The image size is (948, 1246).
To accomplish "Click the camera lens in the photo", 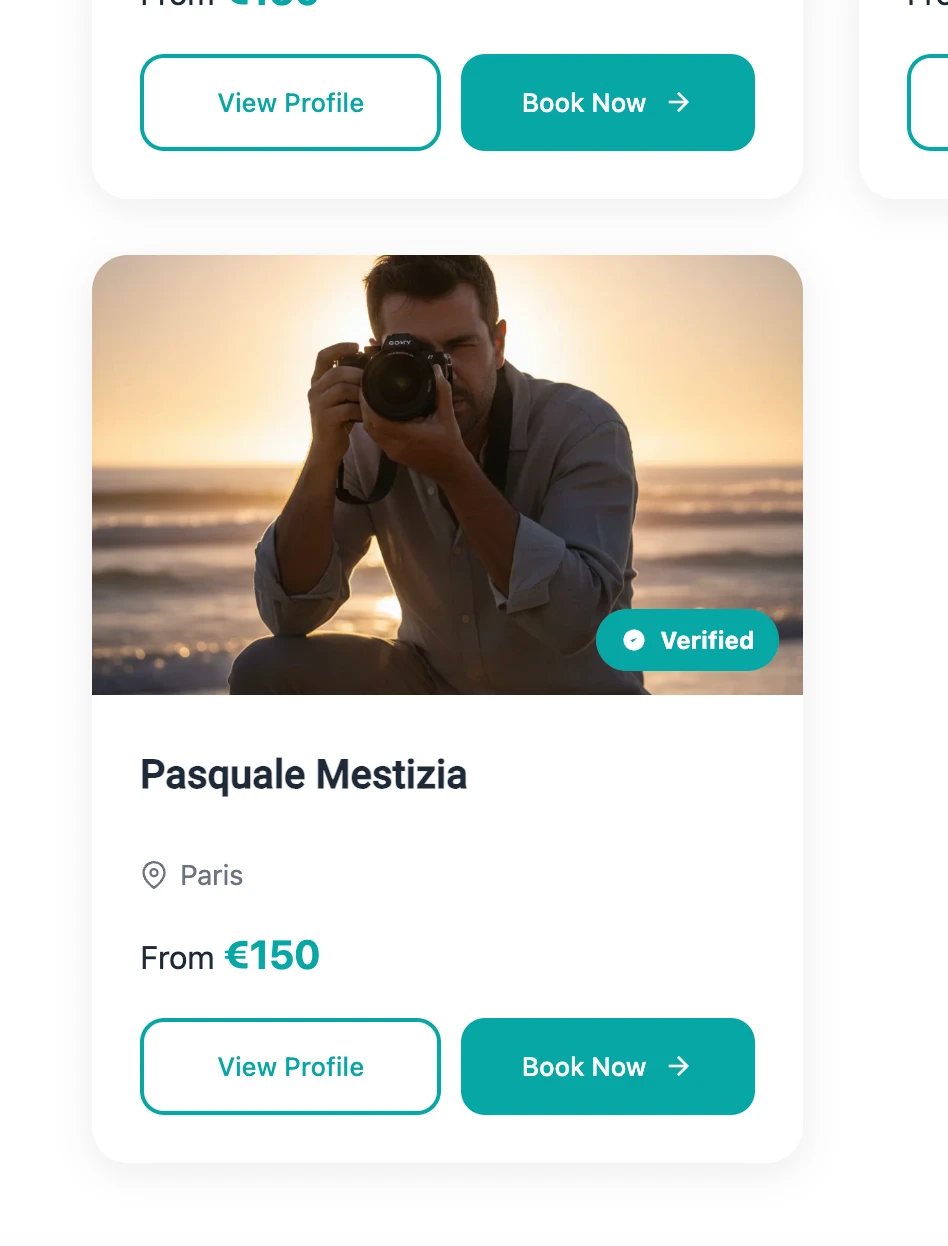I will tap(399, 386).
